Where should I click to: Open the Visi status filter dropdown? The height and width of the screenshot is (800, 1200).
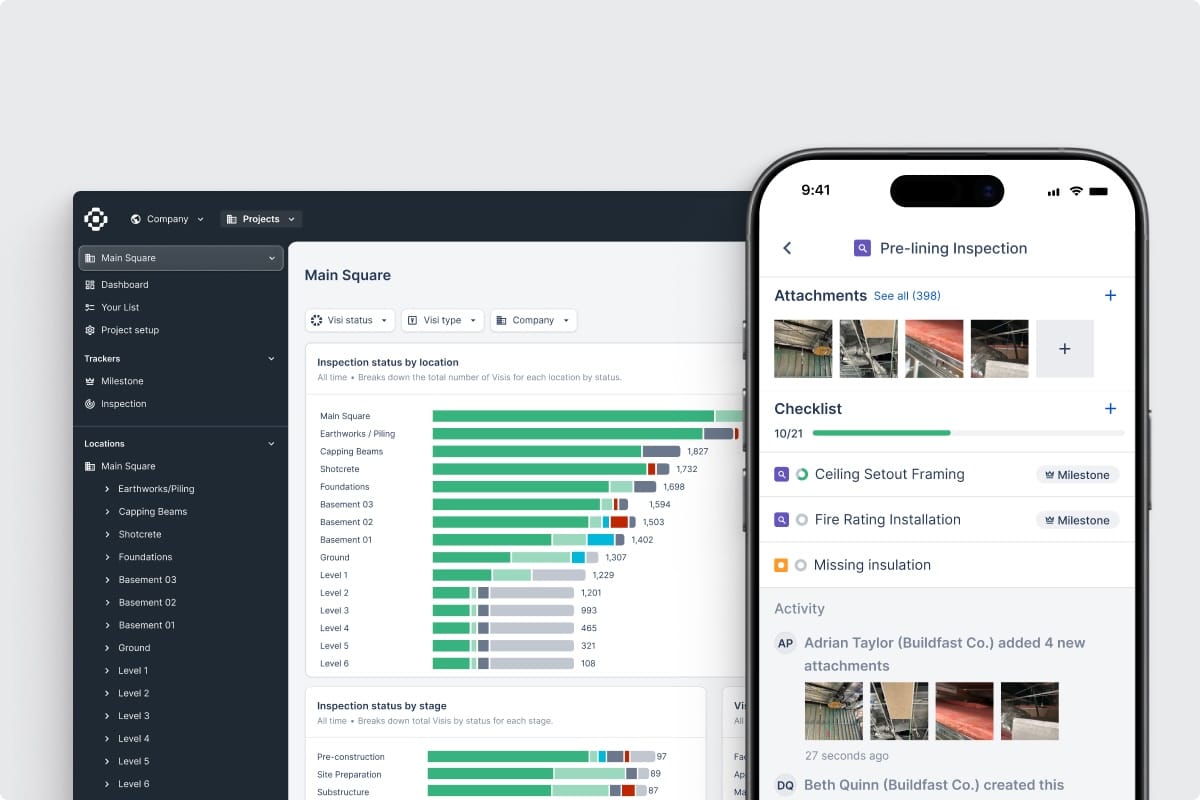350,320
